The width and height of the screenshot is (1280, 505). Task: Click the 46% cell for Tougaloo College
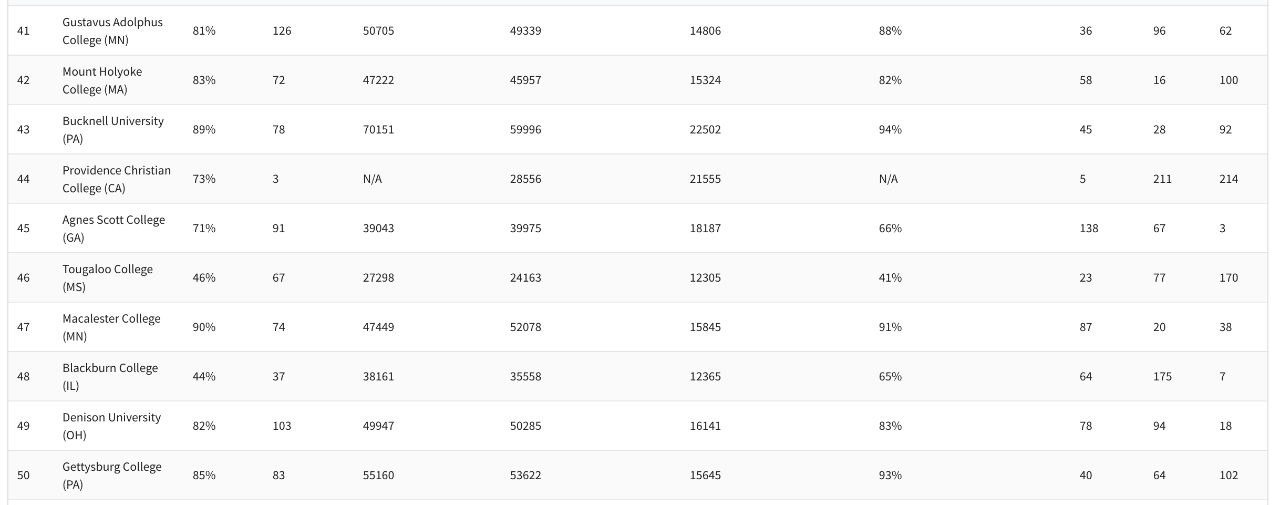(x=204, y=278)
